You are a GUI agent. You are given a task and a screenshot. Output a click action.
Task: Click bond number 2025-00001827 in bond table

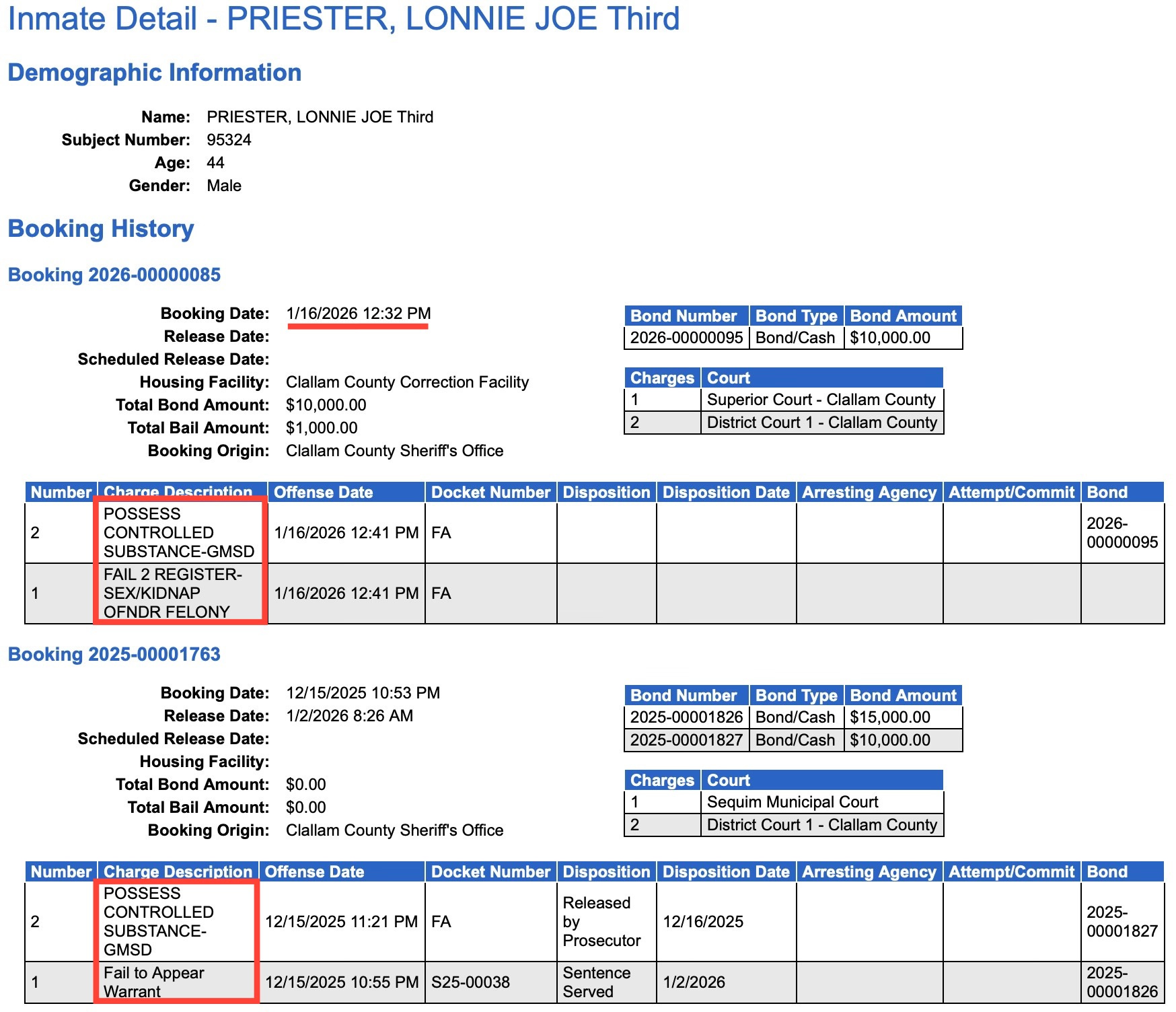tap(686, 740)
